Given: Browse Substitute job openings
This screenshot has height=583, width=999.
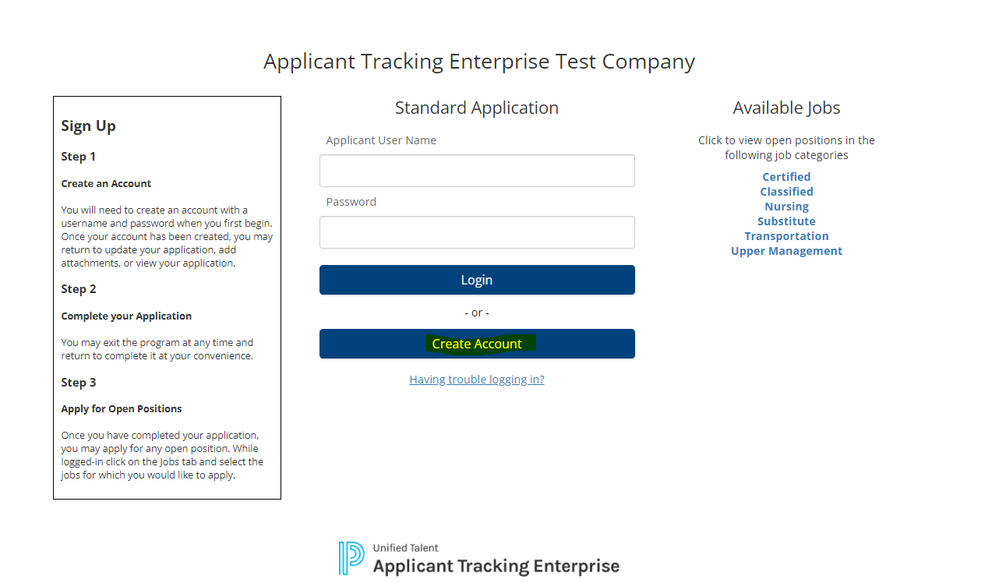Looking at the screenshot, I should click(x=786, y=222).
